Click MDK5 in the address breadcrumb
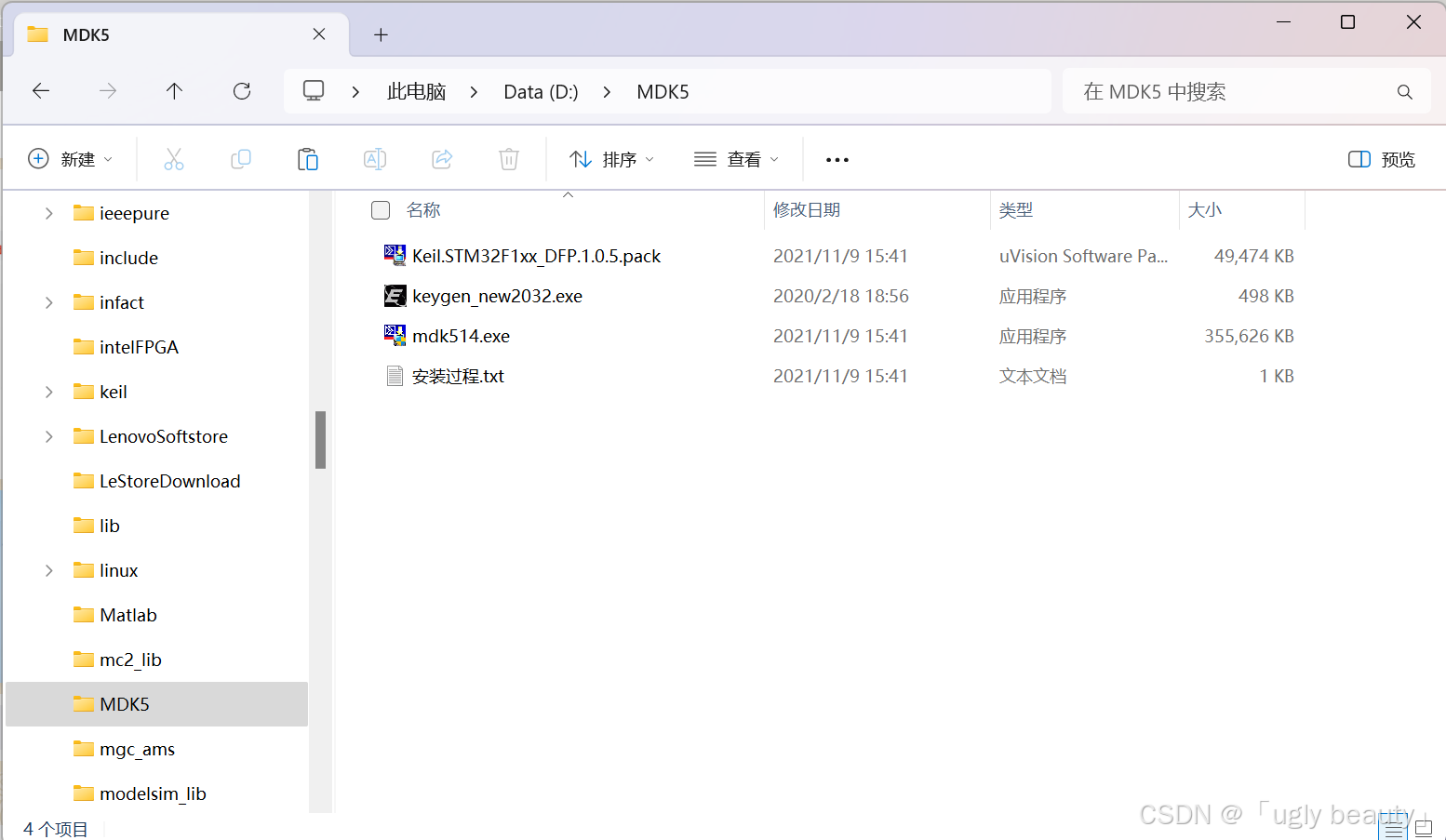 [x=663, y=92]
